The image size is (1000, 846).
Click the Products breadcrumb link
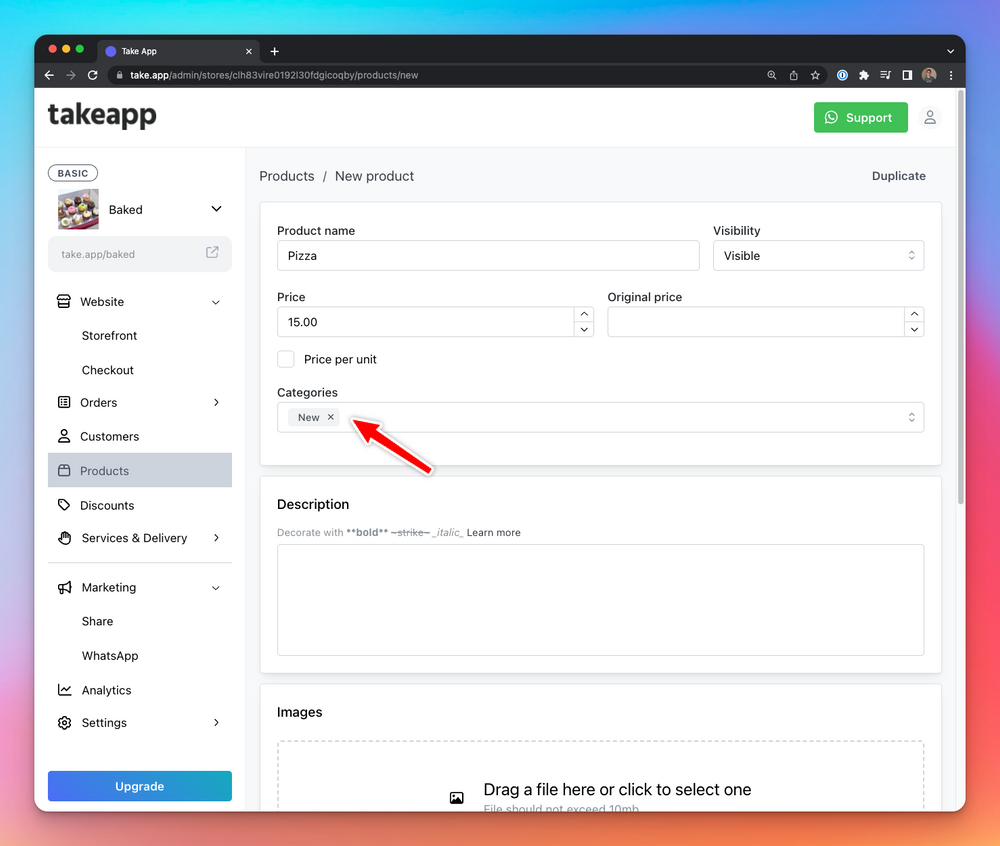pyautogui.click(x=287, y=176)
